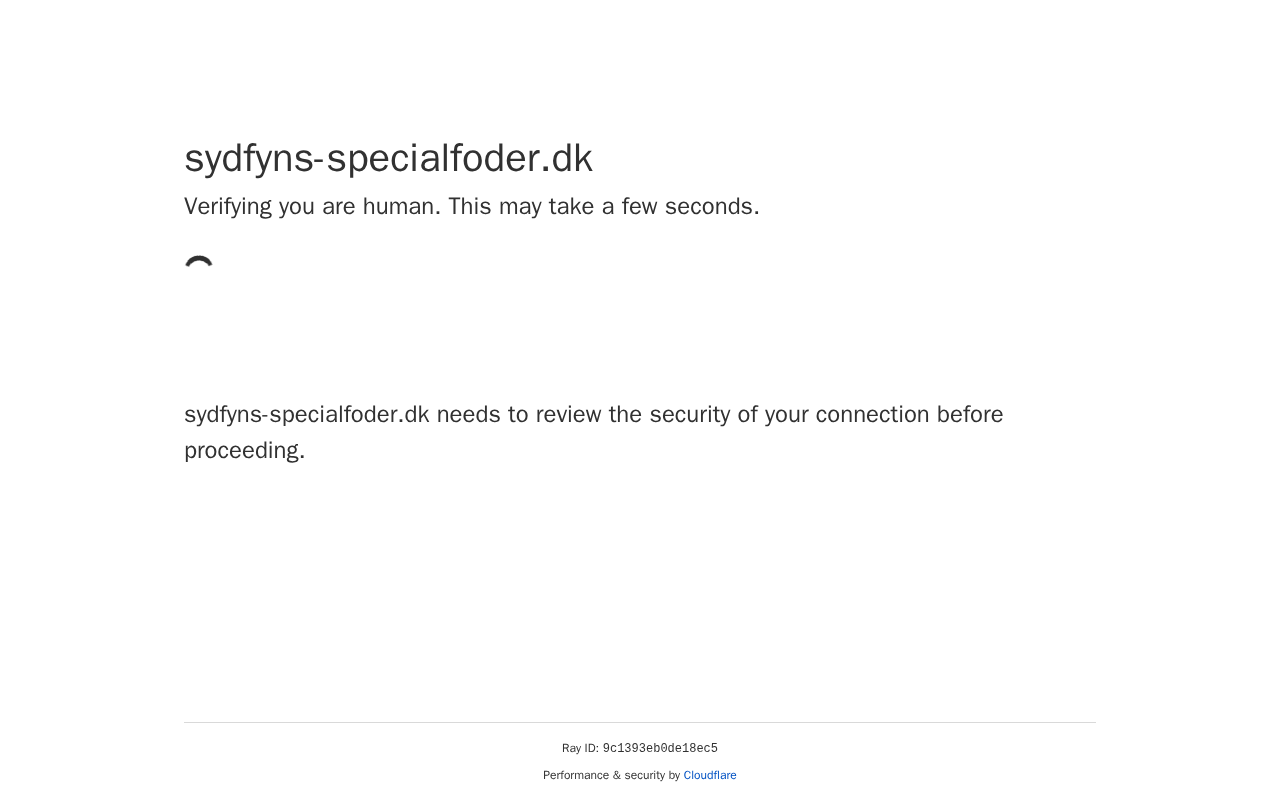Image resolution: width=1280 pixels, height=800 pixels.
Task: Click "This may take a few seconds" text
Action: (x=603, y=207)
